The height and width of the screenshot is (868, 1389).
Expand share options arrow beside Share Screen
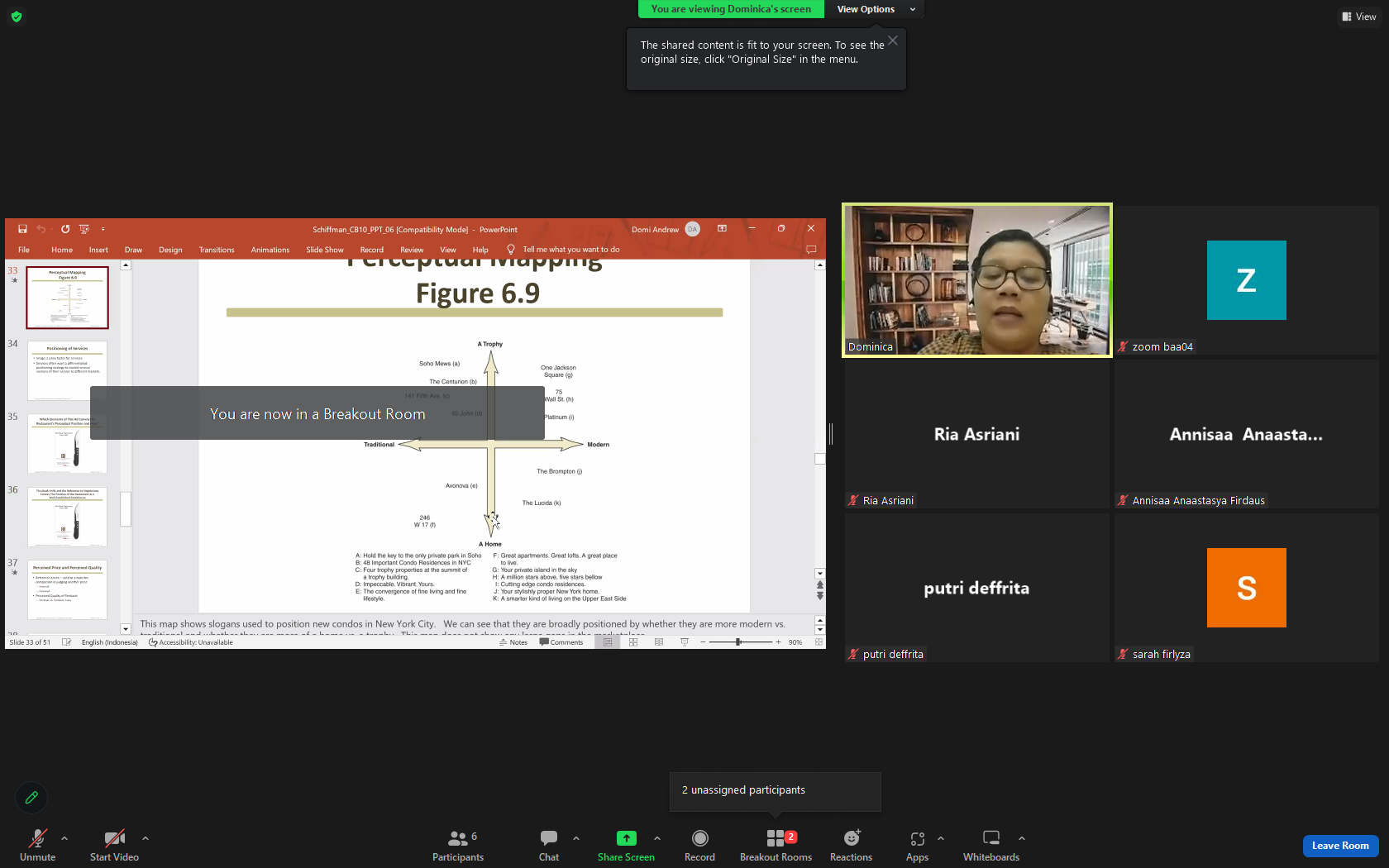(657, 838)
